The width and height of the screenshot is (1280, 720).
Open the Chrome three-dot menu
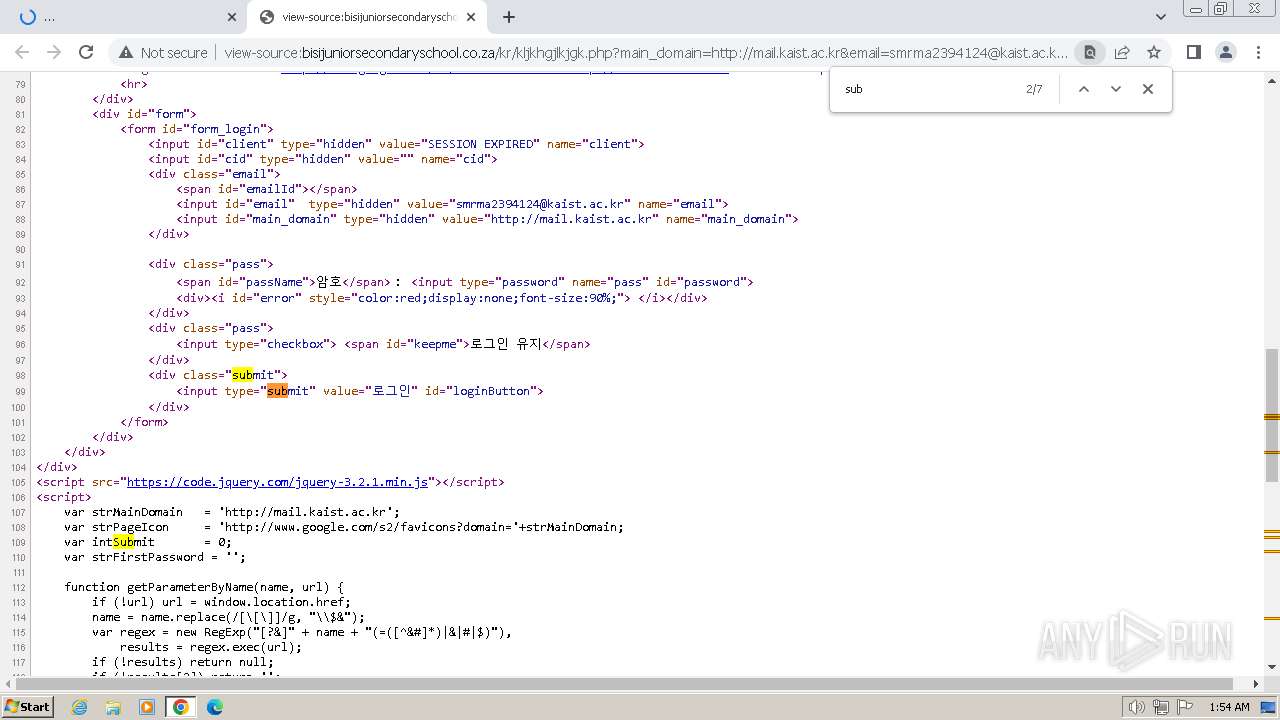pos(1257,52)
